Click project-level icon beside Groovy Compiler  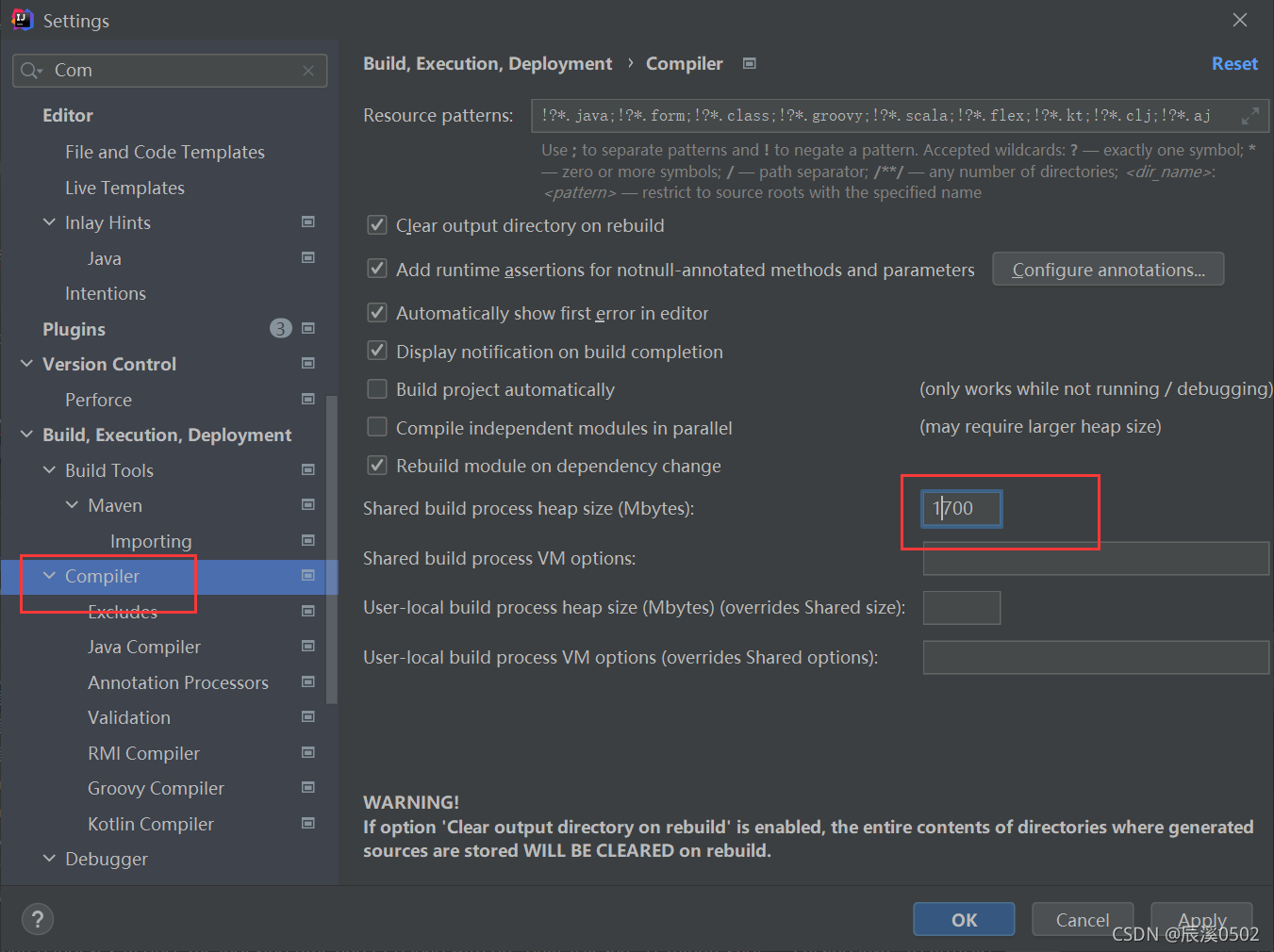pos(307,787)
